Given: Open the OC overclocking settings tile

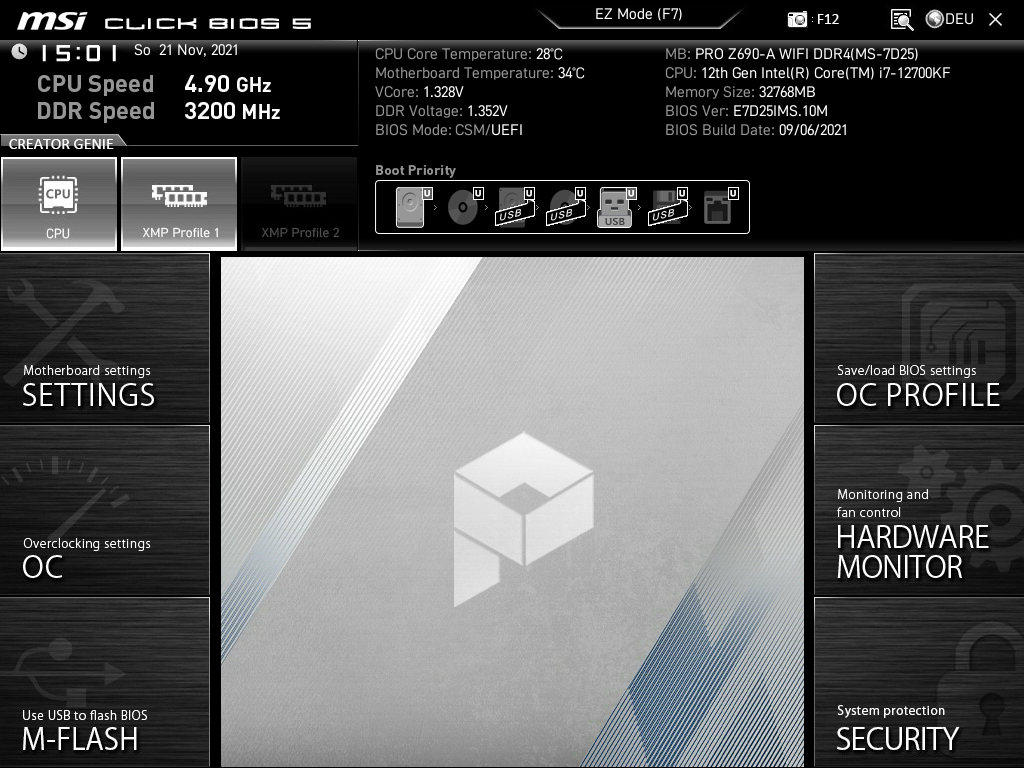Looking at the screenshot, I should pyautogui.click(x=104, y=510).
